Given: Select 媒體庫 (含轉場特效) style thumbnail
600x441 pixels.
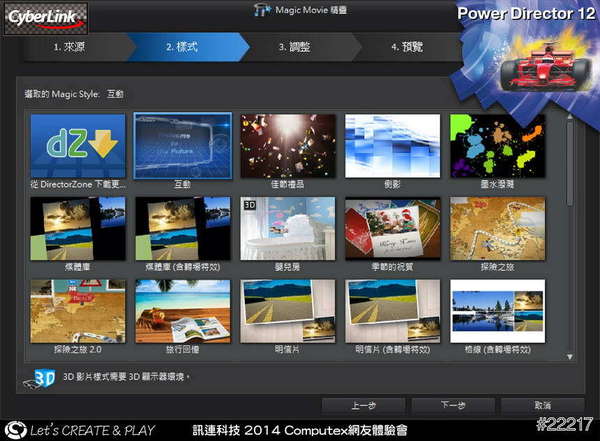Looking at the screenshot, I should pyautogui.click(x=183, y=229).
